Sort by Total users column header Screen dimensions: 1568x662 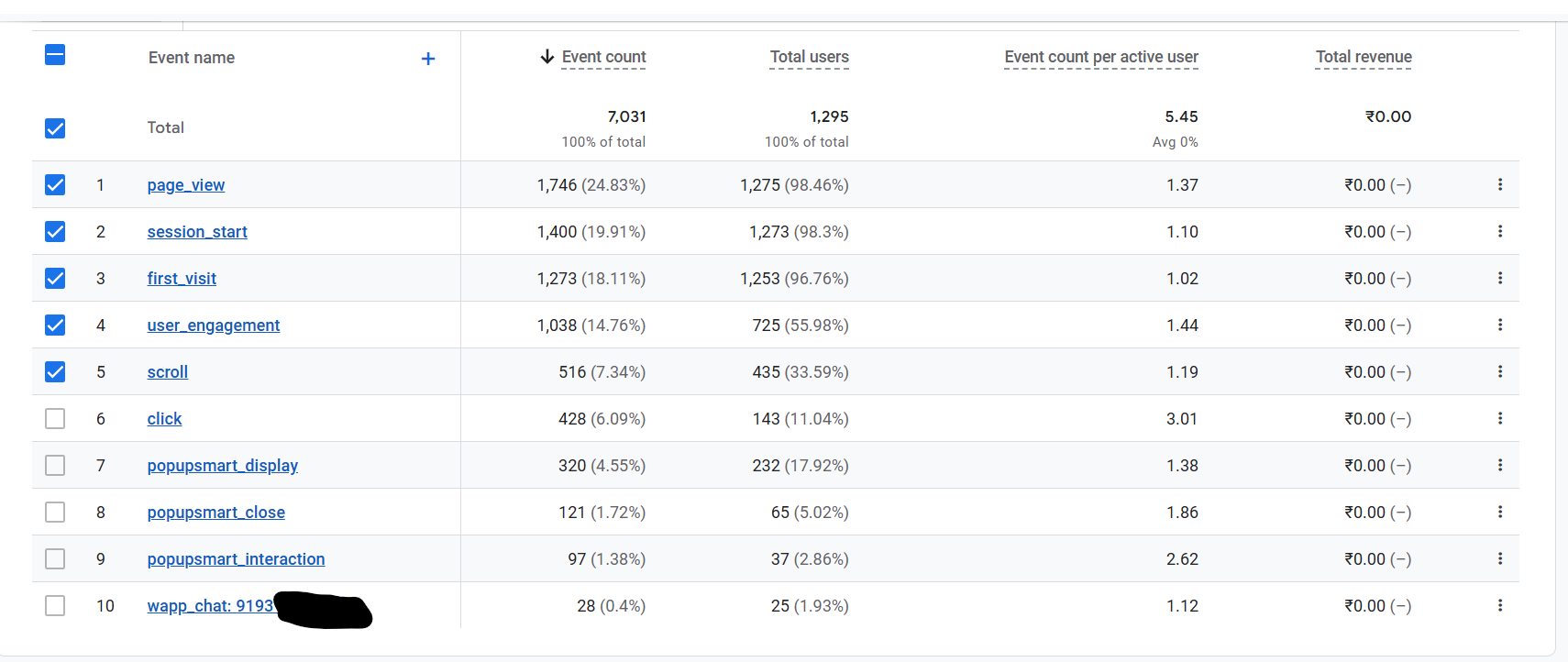coord(809,57)
